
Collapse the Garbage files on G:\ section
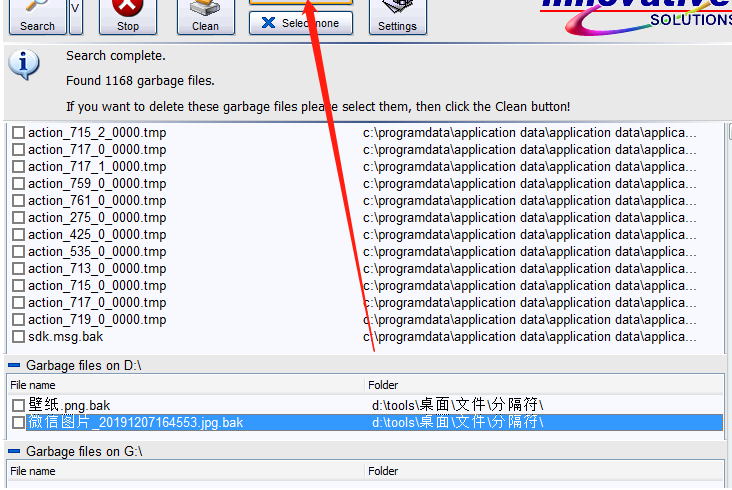click(14, 451)
